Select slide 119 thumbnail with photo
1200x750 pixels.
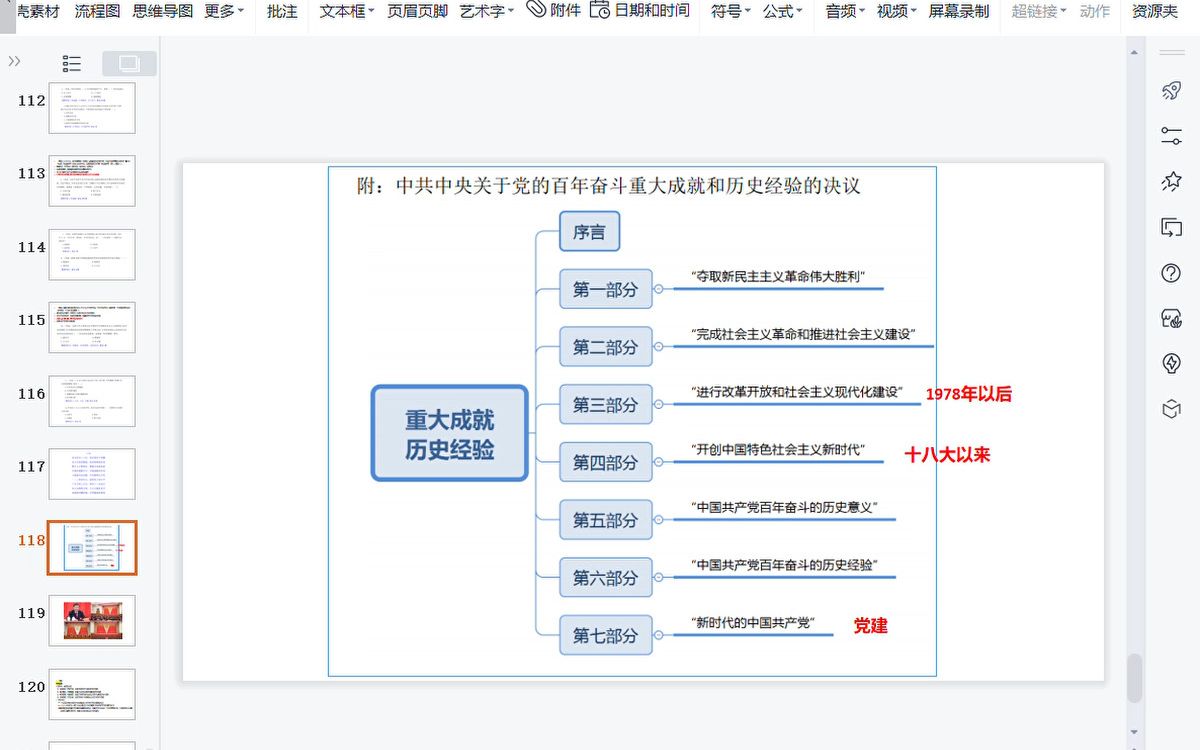92,620
